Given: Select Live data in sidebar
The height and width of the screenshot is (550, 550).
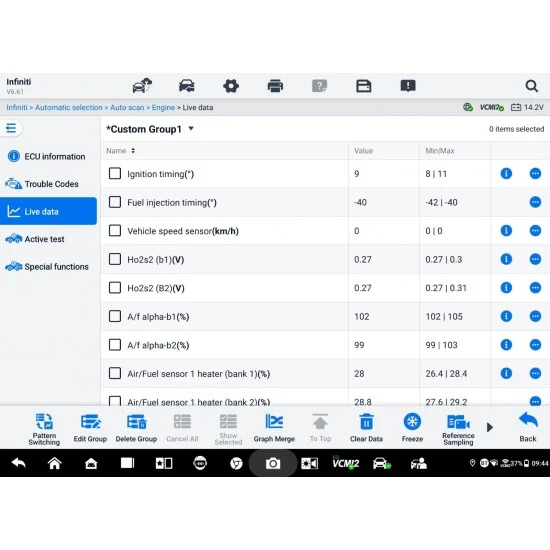Looking at the screenshot, I should tap(48, 211).
